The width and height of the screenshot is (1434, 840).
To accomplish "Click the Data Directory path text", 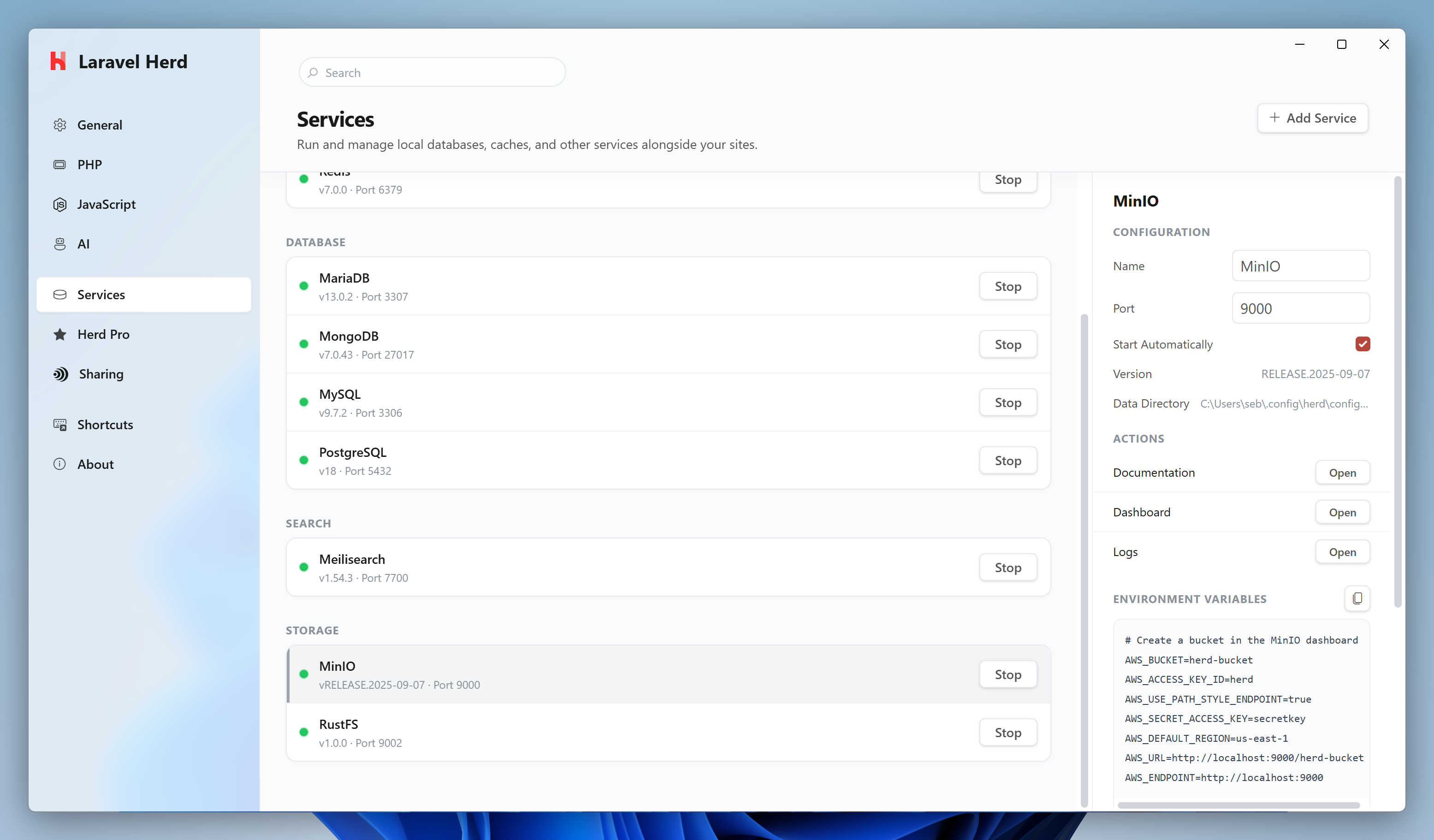I will click(1284, 403).
